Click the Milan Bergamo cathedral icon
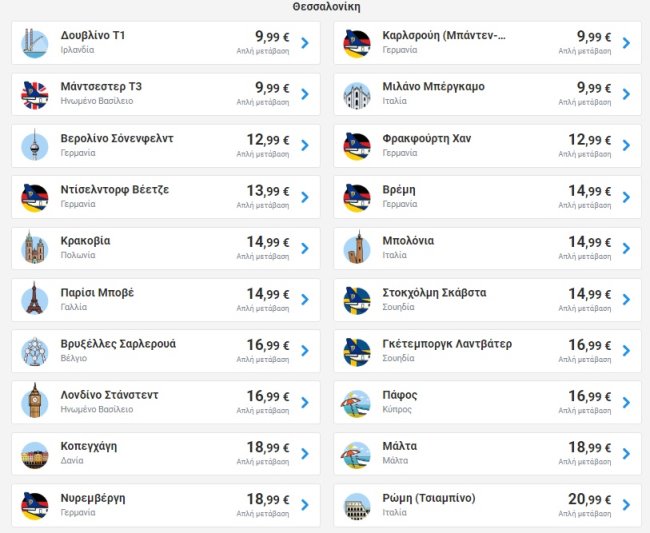This screenshot has height=533, width=650. point(357,94)
